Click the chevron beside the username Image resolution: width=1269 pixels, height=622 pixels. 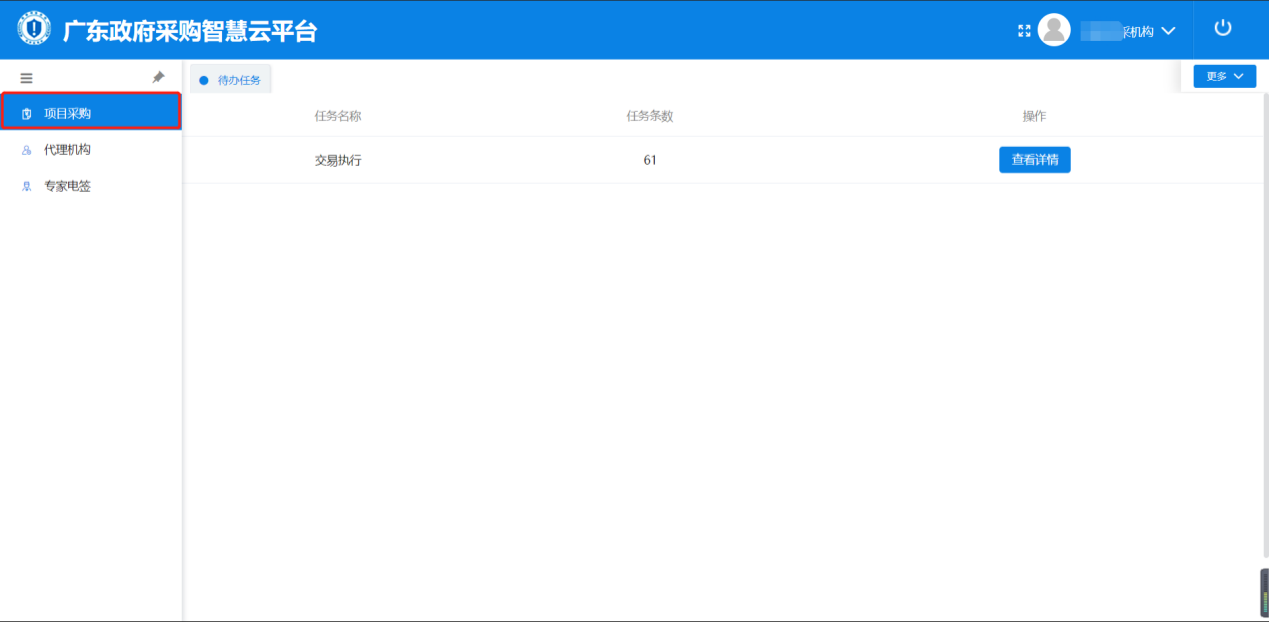tap(1168, 31)
